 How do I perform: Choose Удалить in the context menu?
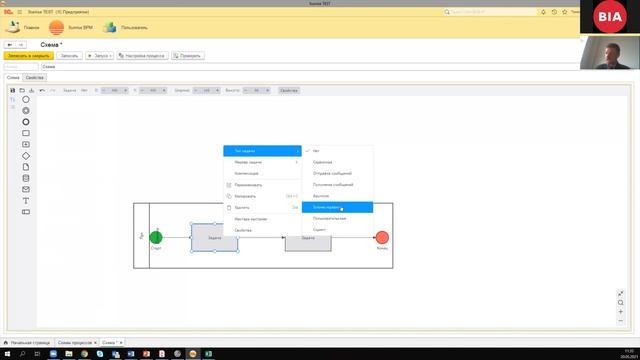[262, 208]
